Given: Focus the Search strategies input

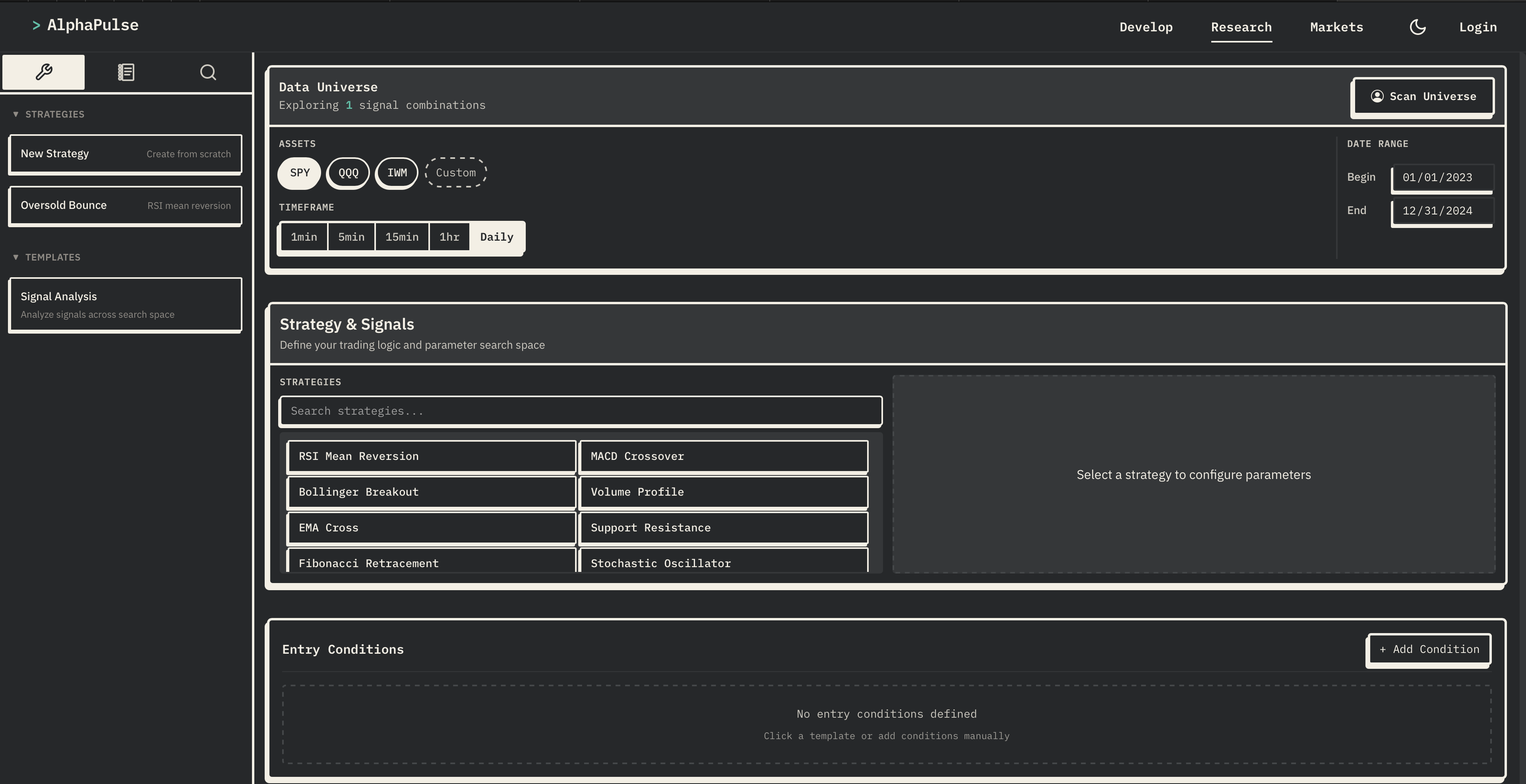Looking at the screenshot, I should pyautogui.click(x=581, y=411).
